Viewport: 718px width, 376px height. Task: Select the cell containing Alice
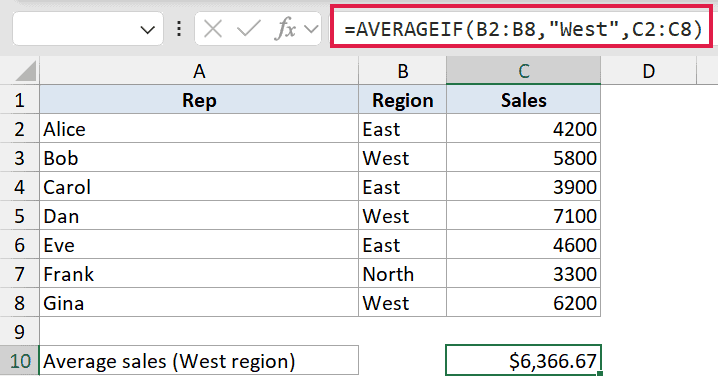point(199,129)
